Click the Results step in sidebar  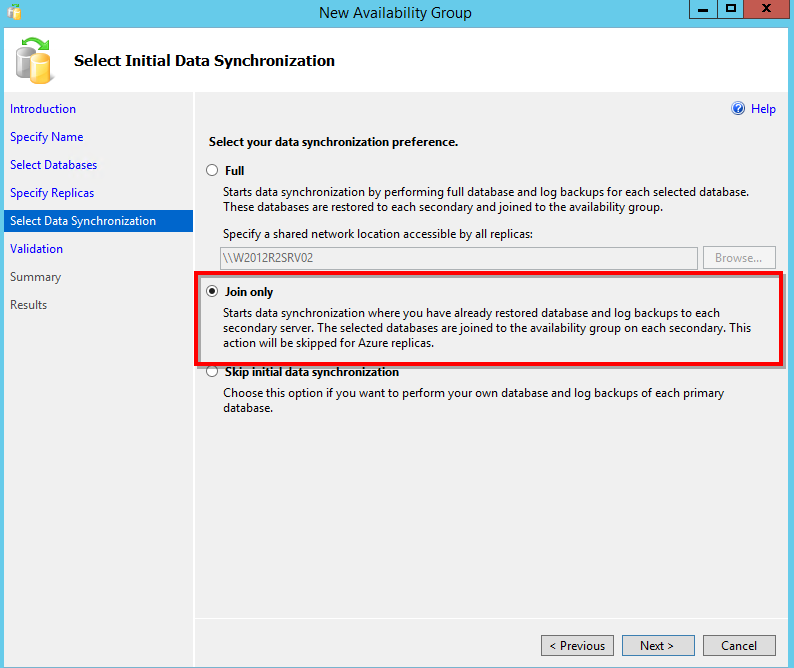29,305
